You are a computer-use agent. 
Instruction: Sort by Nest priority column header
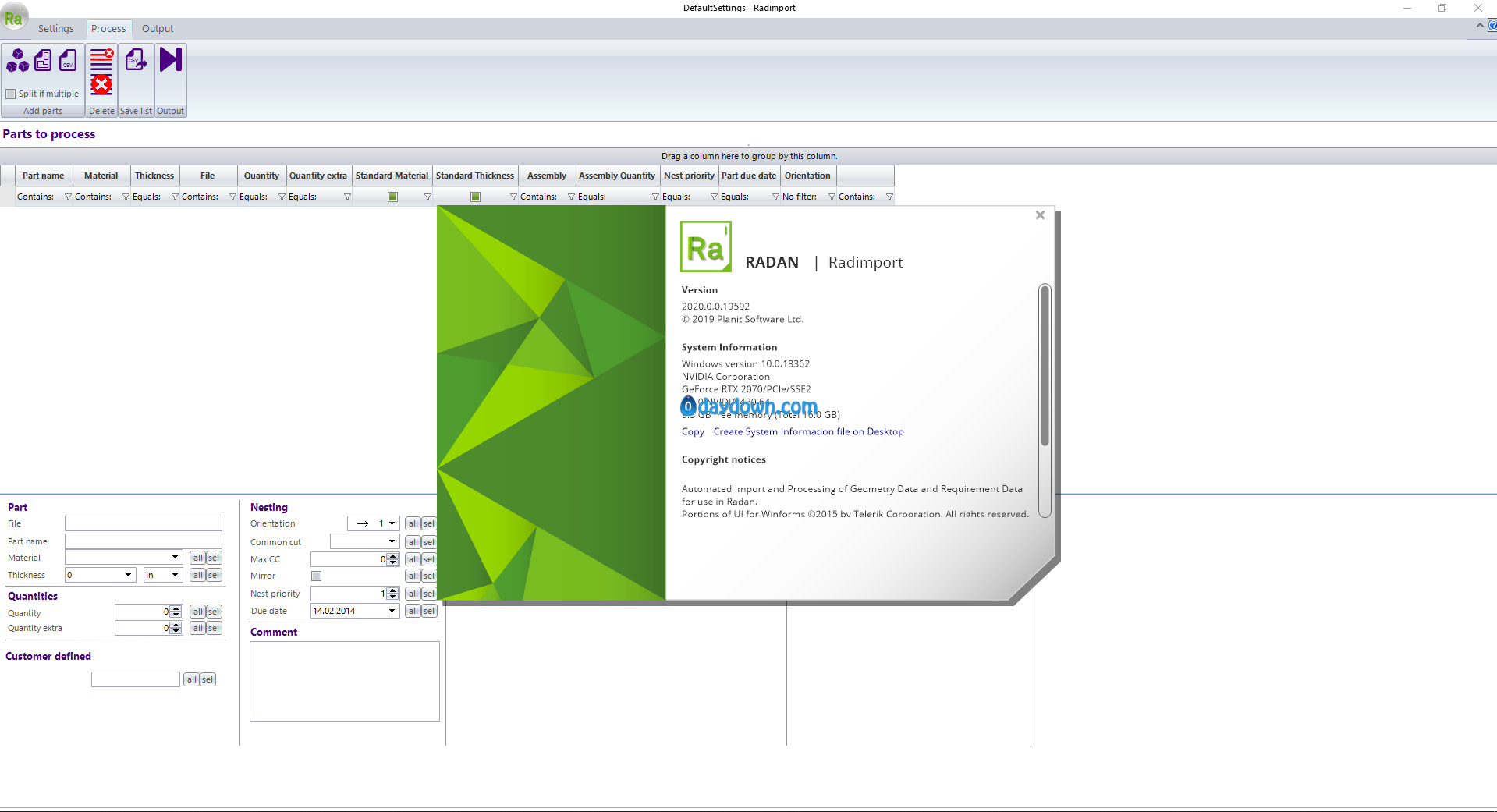pos(689,176)
